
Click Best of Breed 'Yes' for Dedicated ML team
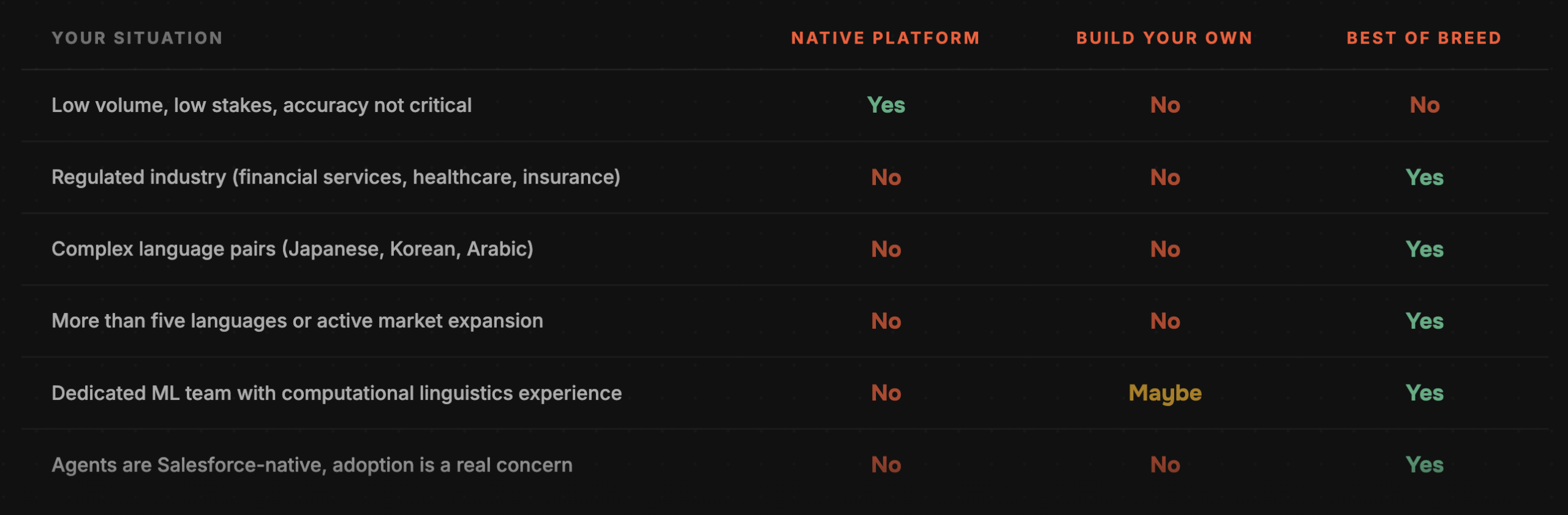[1425, 393]
